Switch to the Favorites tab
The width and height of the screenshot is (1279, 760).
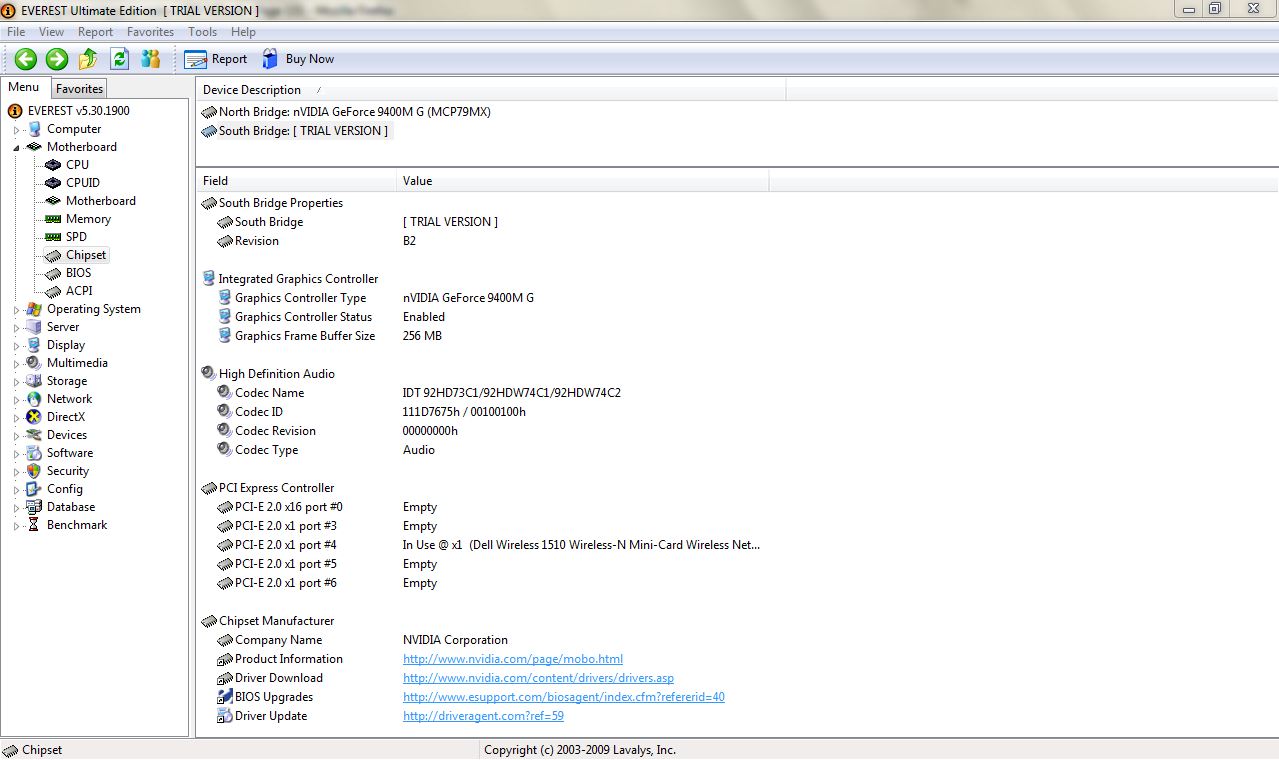tap(79, 89)
